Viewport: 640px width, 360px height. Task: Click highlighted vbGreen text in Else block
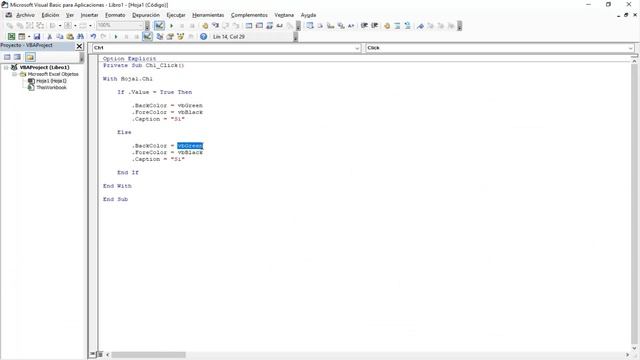[x=190, y=146]
